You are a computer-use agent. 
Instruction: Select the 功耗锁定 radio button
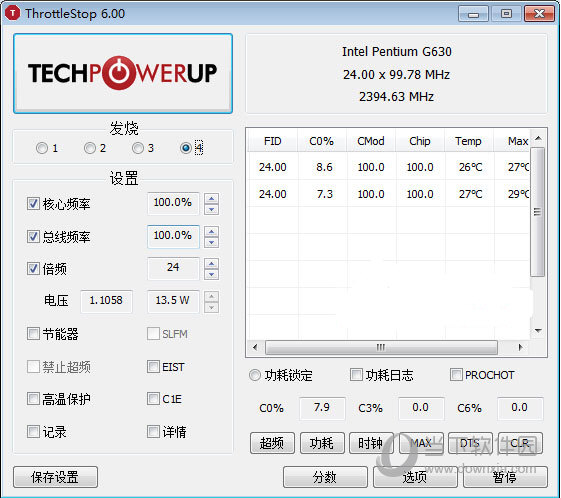coord(254,375)
